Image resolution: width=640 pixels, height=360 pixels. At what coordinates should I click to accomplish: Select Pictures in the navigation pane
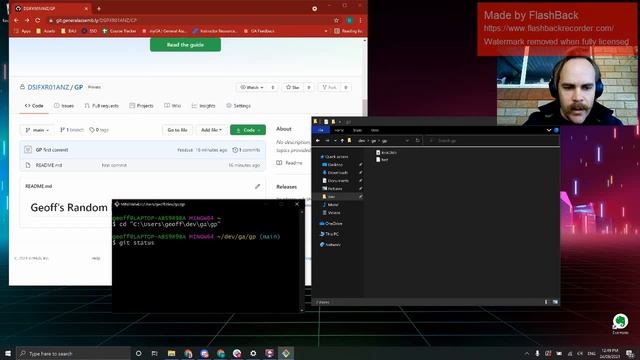(x=333, y=189)
